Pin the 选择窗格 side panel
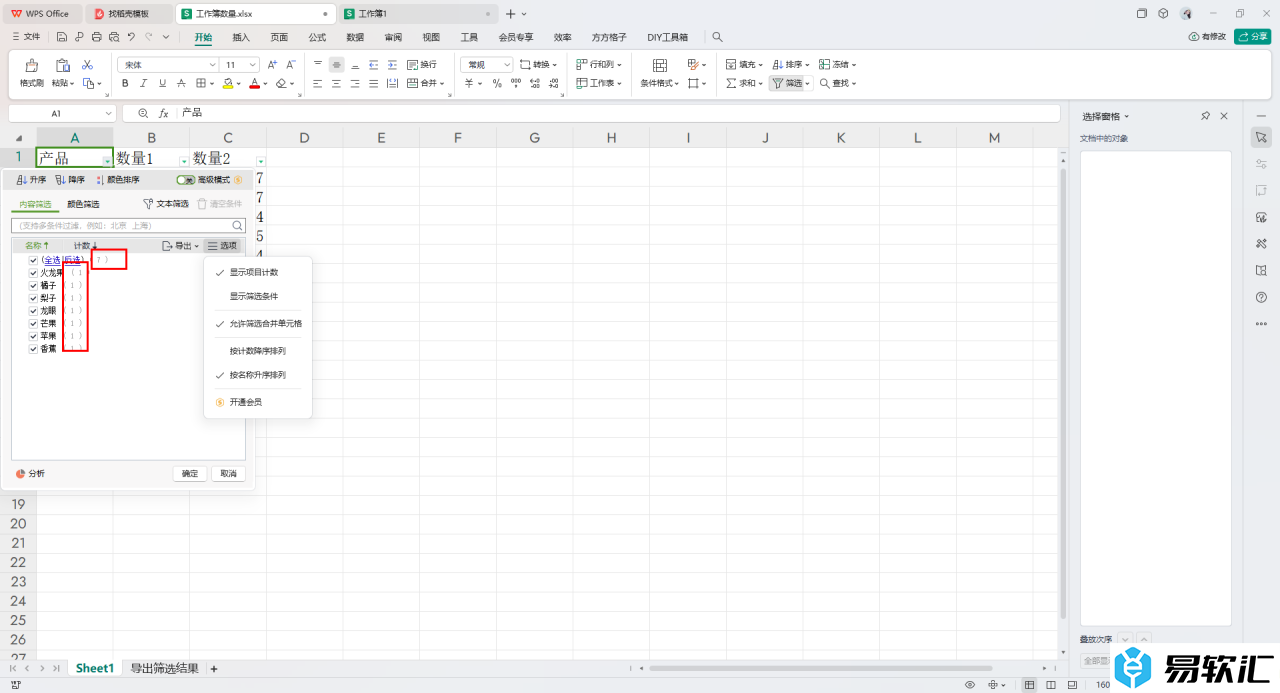The image size is (1280, 693). [1205, 116]
